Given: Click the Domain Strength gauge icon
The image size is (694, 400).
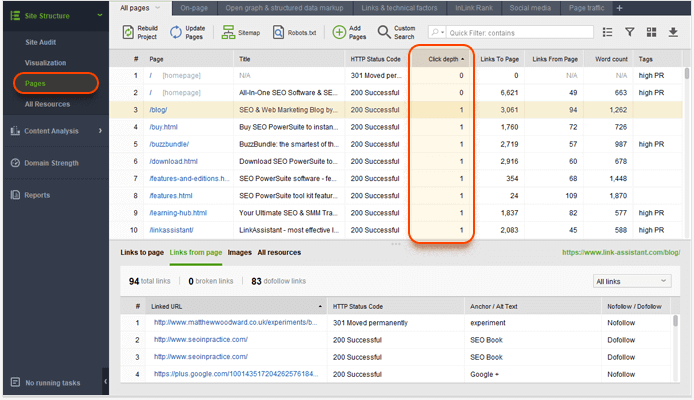Looking at the screenshot, I should [15, 163].
